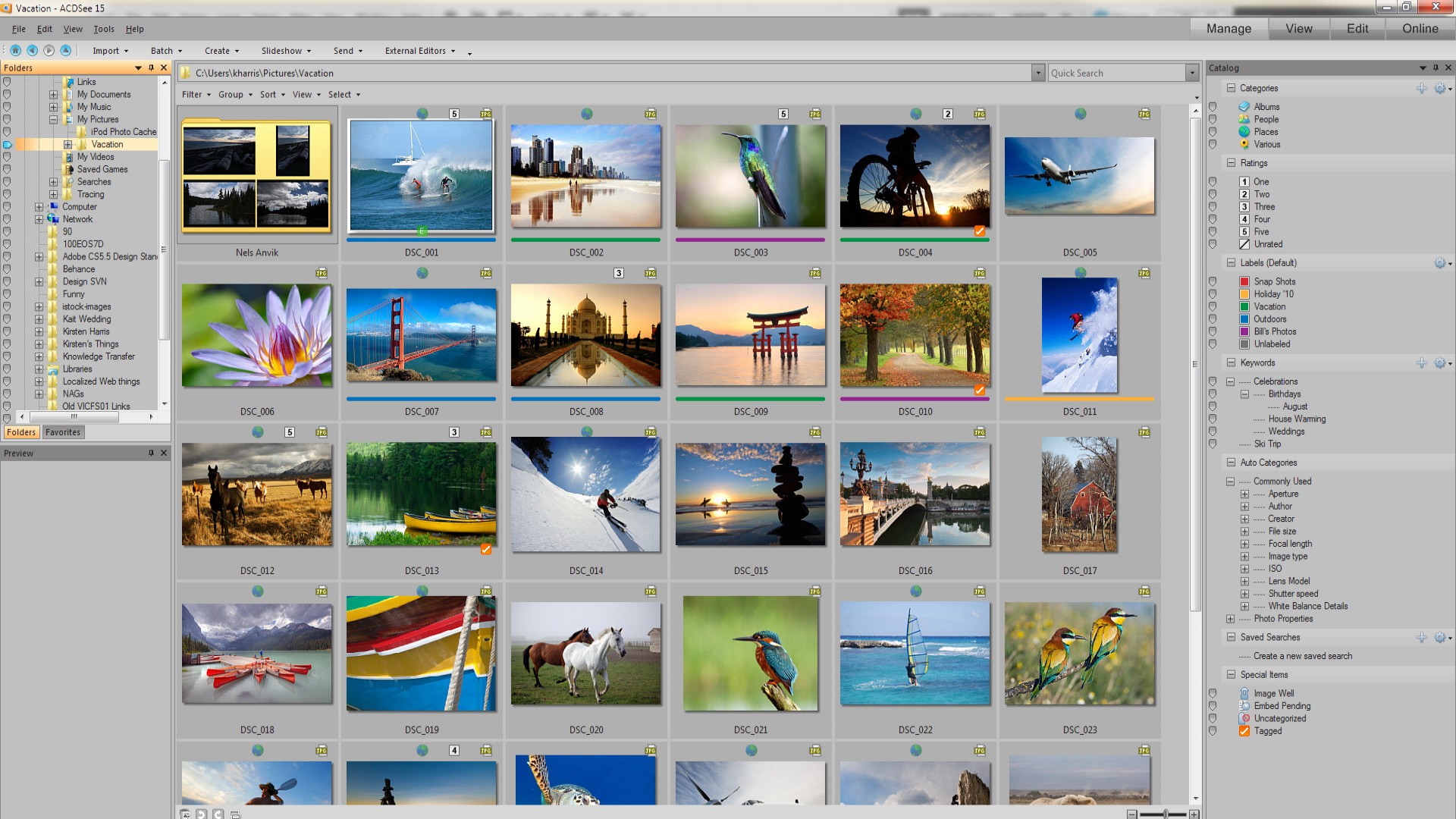The height and width of the screenshot is (819, 1456).
Task: Select the Image Well icon under Special Items
Action: 1244,692
